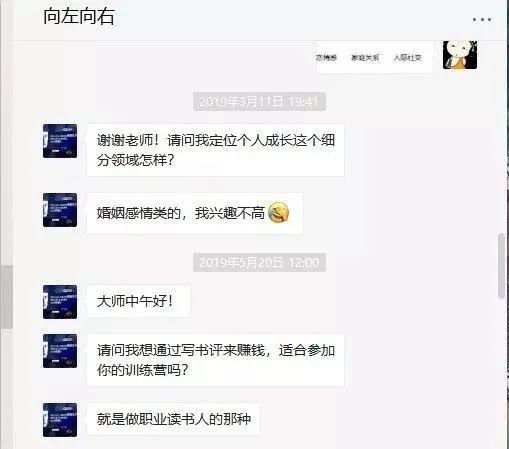Select the '大师中午好!' message bubble

click(x=138, y=301)
